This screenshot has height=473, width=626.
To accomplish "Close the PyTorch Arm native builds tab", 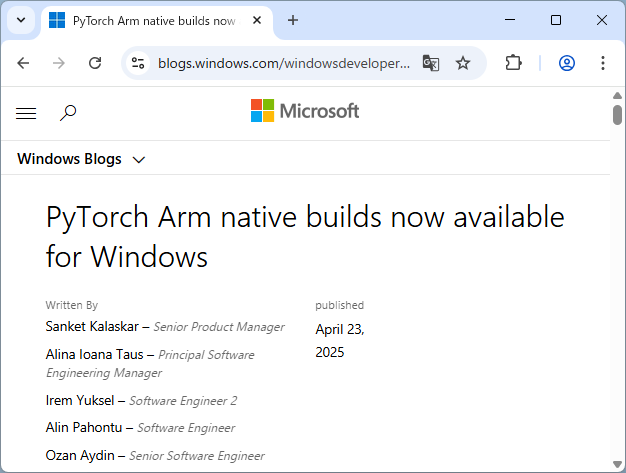I will pyautogui.click(x=257, y=20).
